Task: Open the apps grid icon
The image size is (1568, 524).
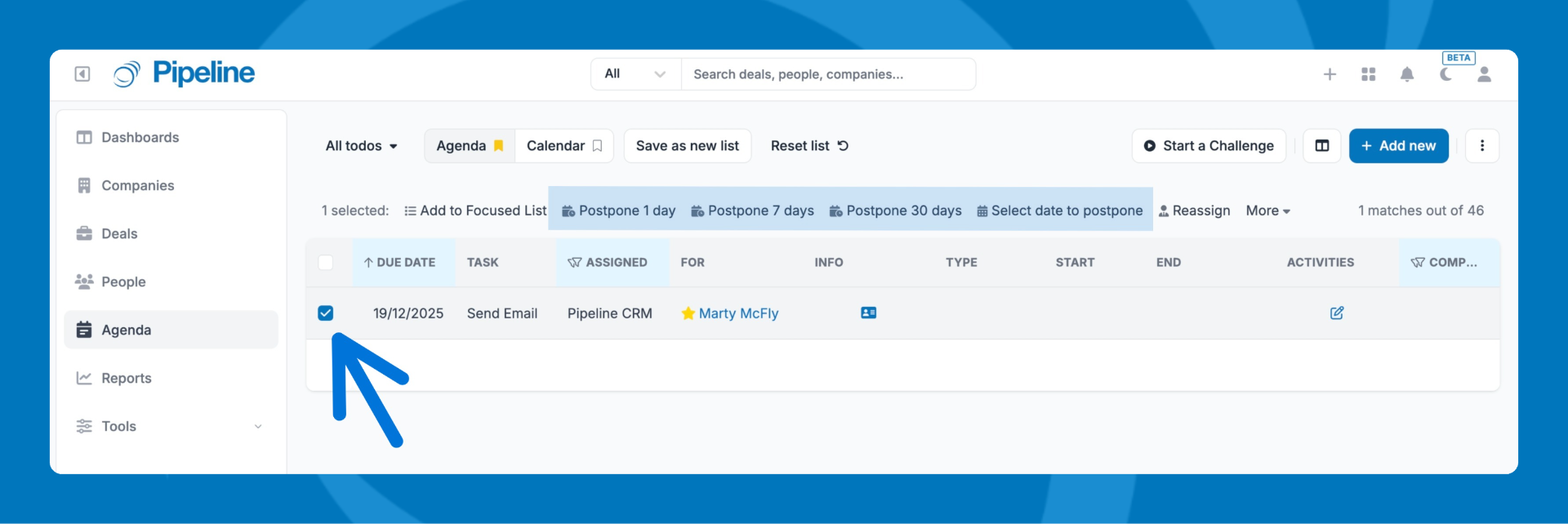Action: point(1369,74)
